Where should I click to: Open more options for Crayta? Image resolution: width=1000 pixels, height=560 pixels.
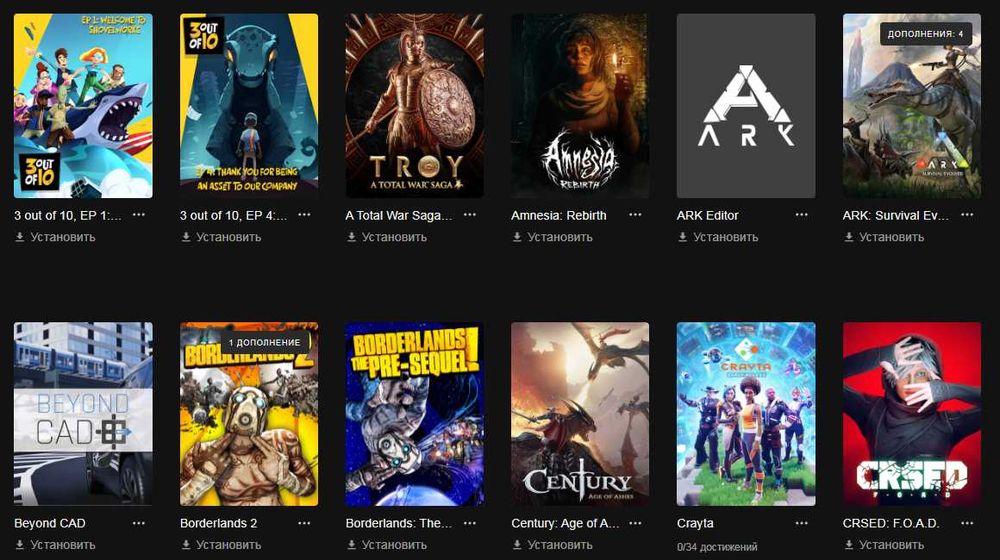coord(801,523)
